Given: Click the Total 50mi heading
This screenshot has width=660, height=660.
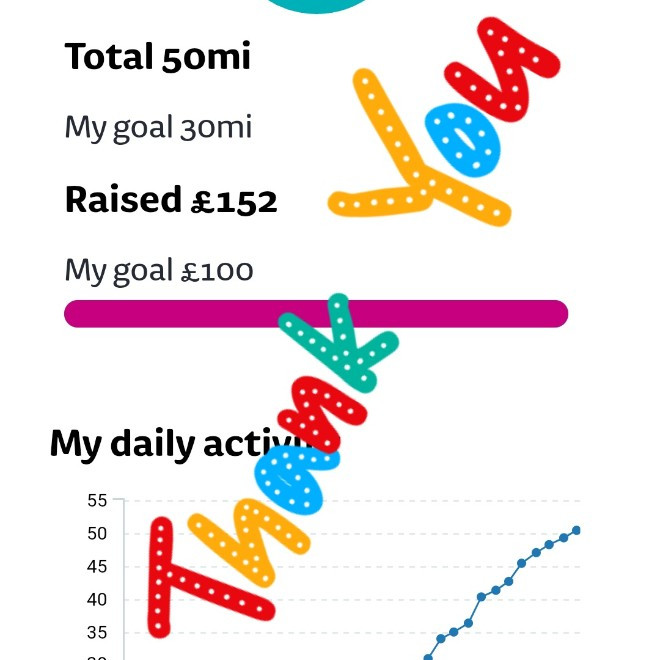Looking at the screenshot, I should 157,57.
